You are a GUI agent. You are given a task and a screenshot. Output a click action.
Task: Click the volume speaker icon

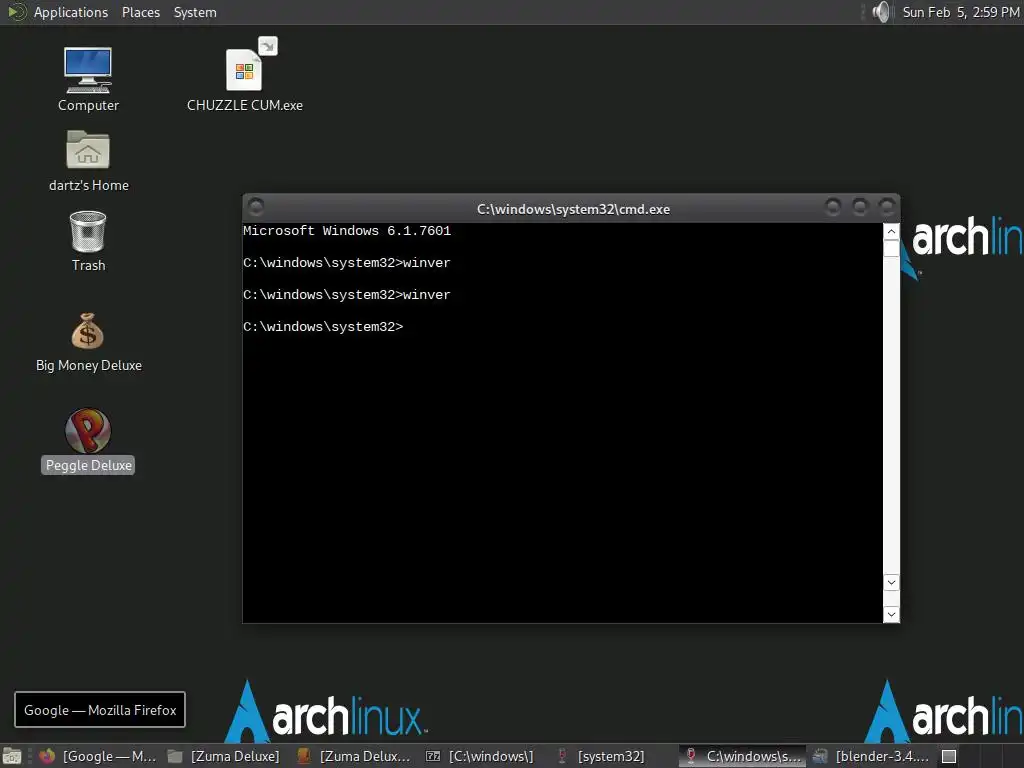tap(881, 12)
